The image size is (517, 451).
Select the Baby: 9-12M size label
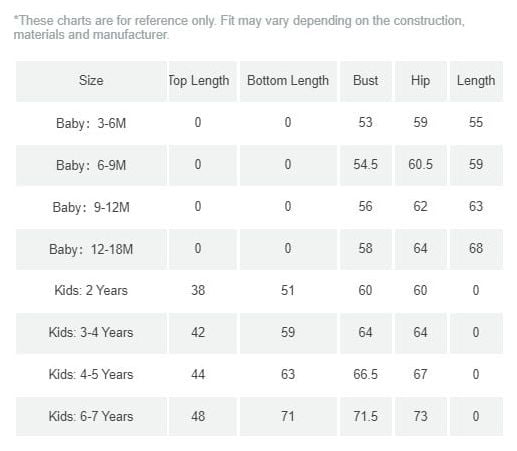pyautogui.click(x=91, y=207)
